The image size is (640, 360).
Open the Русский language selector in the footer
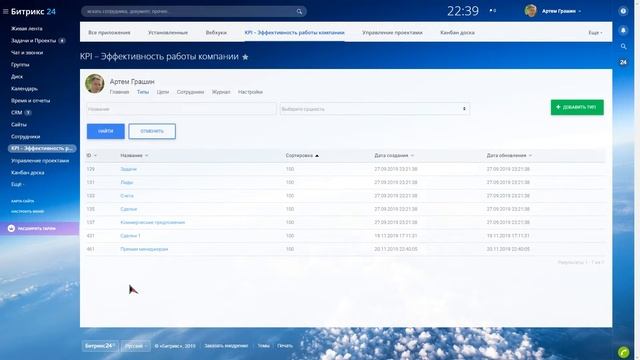[136, 346]
